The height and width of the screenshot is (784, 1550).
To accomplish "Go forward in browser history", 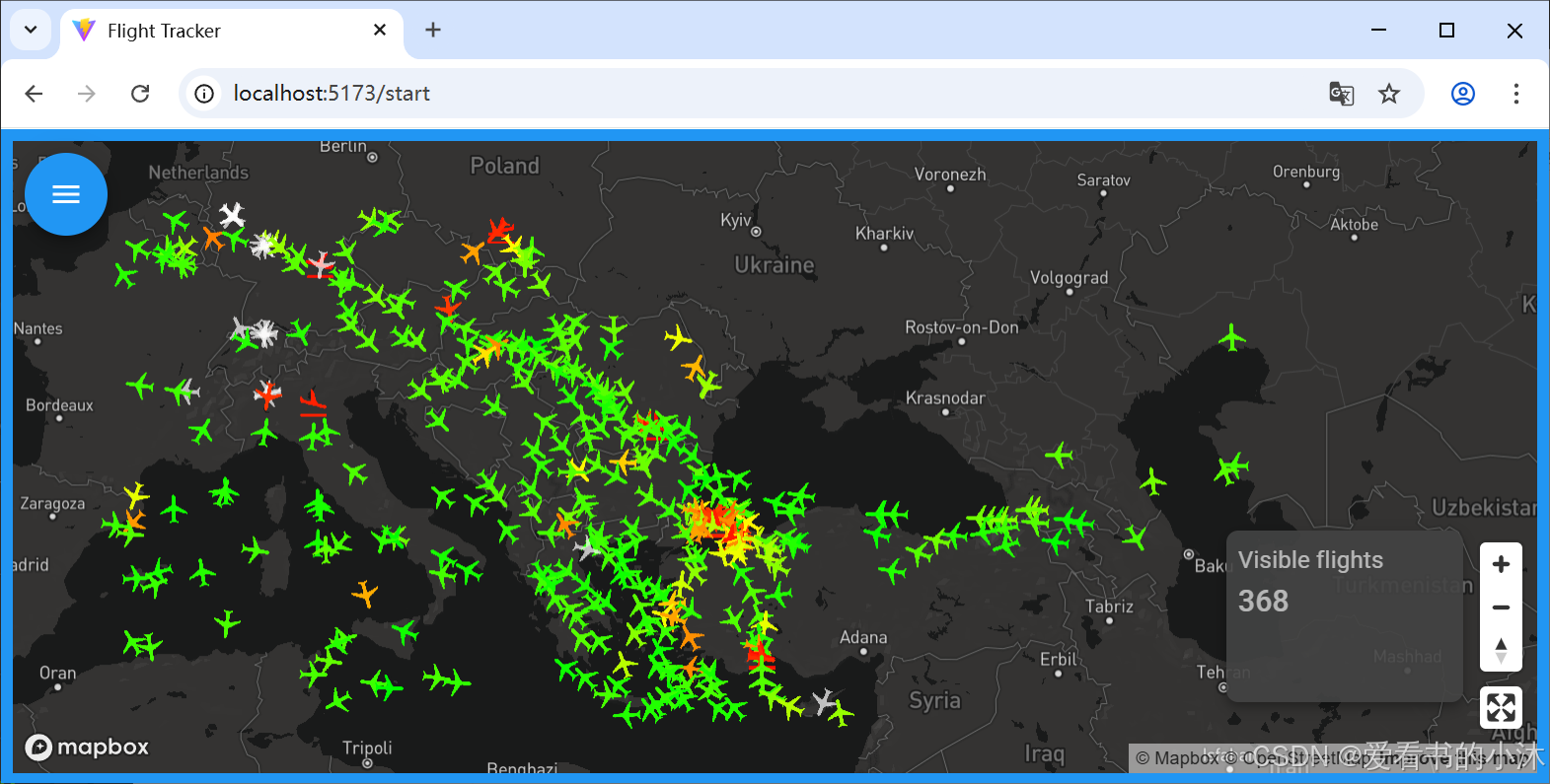I will click(87, 93).
